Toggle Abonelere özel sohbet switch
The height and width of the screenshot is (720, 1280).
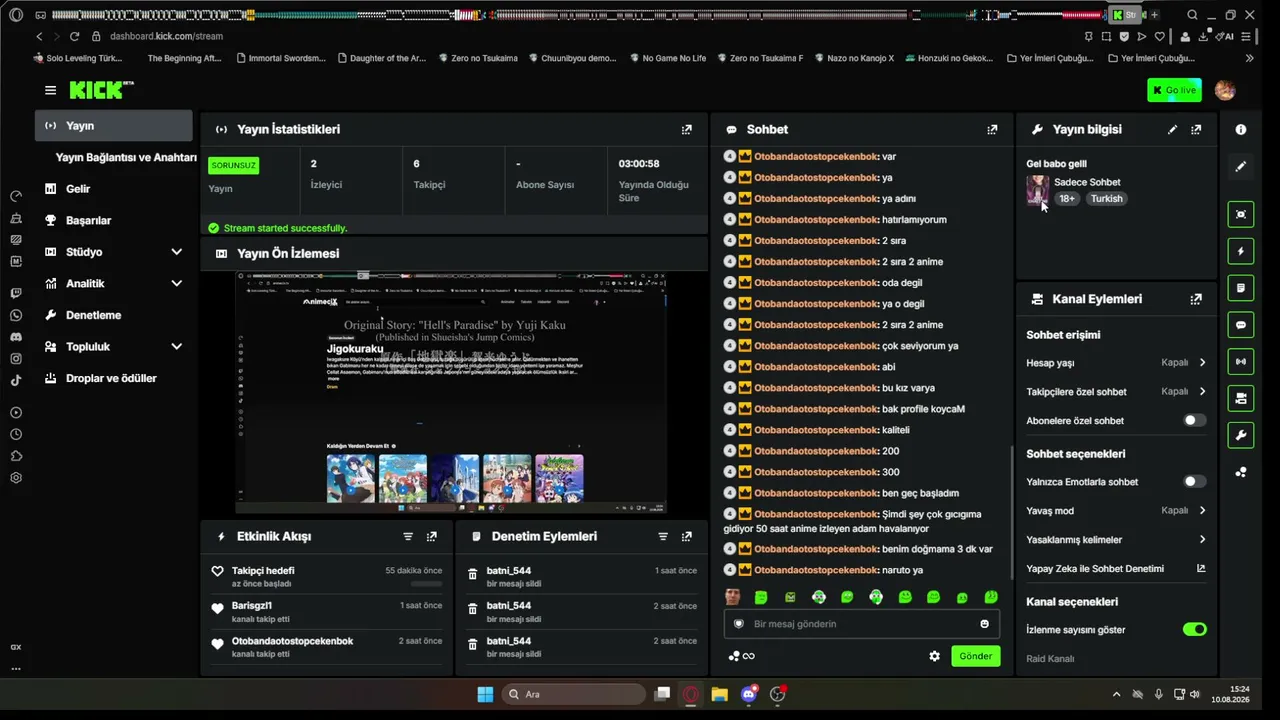[1194, 421]
